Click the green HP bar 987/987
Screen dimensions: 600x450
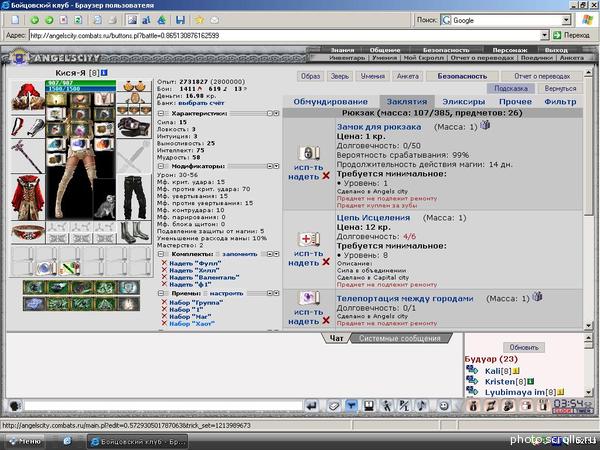pyautogui.click(x=80, y=83)
